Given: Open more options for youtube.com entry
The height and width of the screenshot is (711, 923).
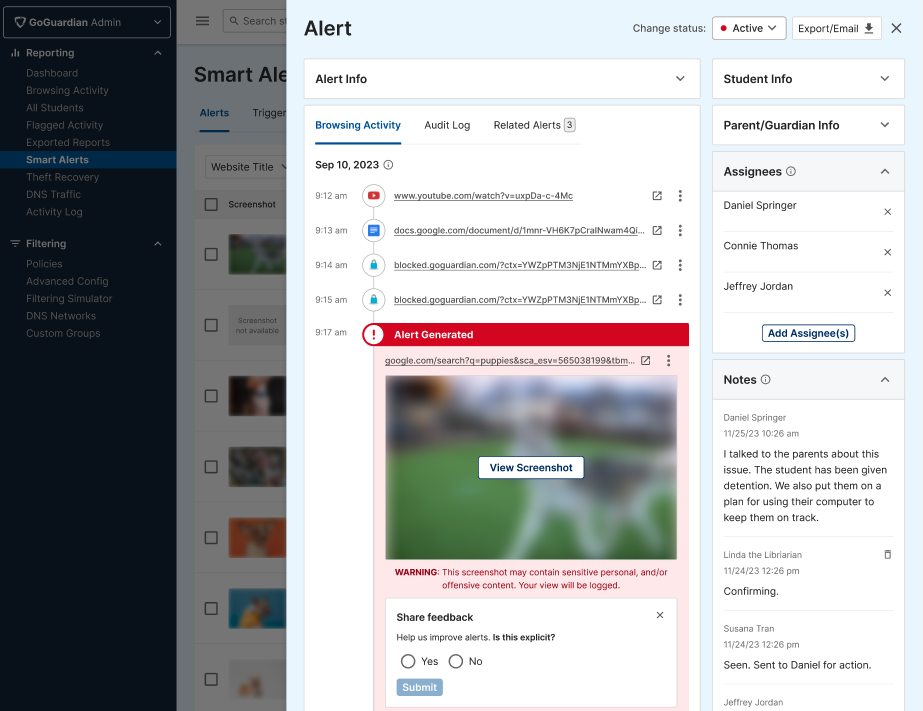Looking at the screenshot, I should pyautogui.click(x=680, y=196).
